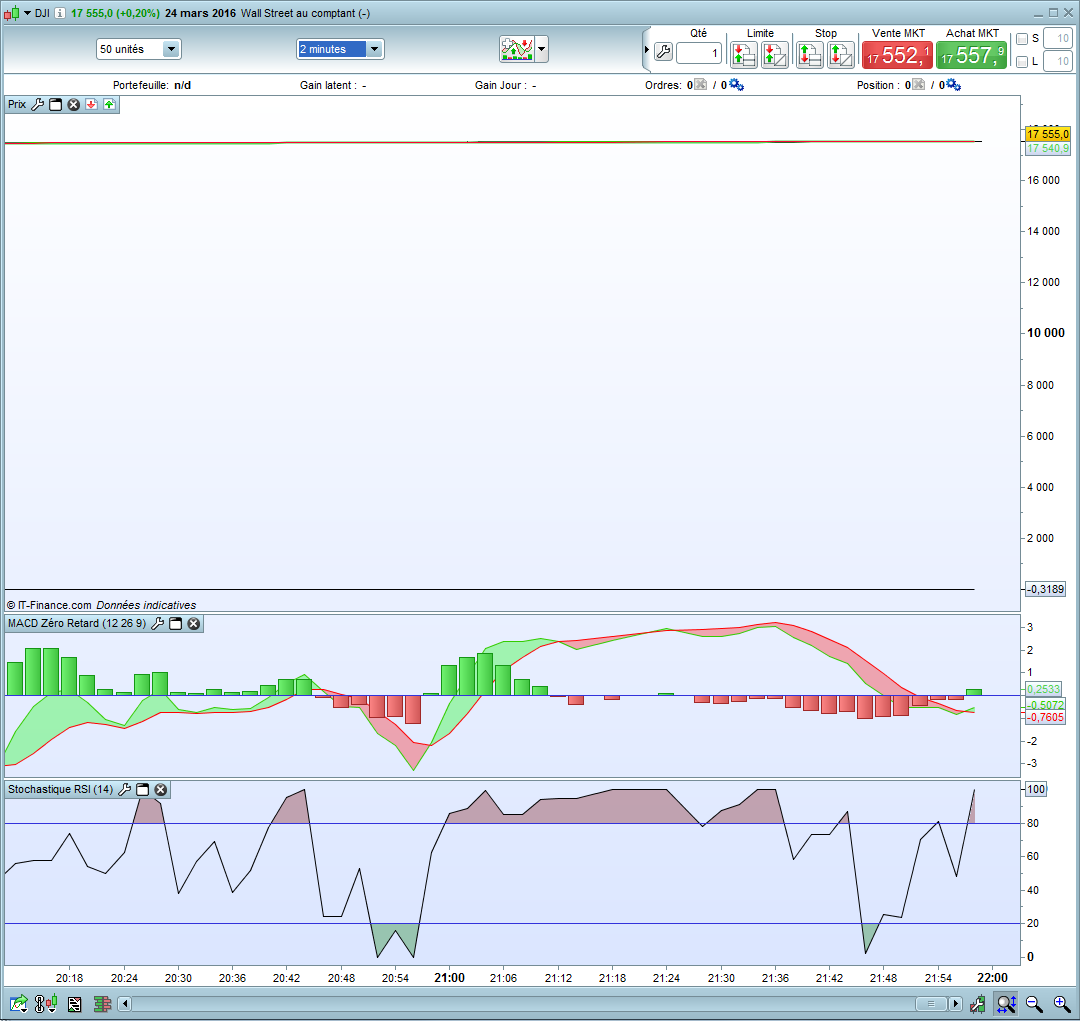
Task: Click the -0,7605 MACD value label
Action: (1045, 718)
